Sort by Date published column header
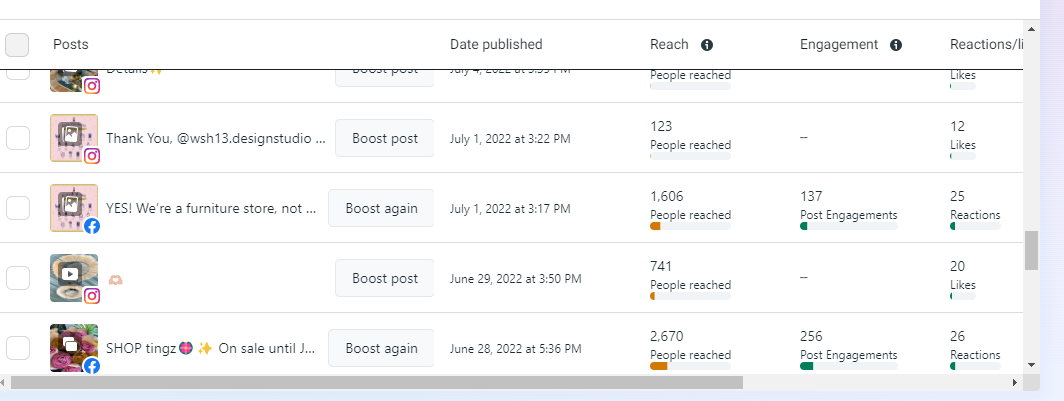 click(496, 44)
